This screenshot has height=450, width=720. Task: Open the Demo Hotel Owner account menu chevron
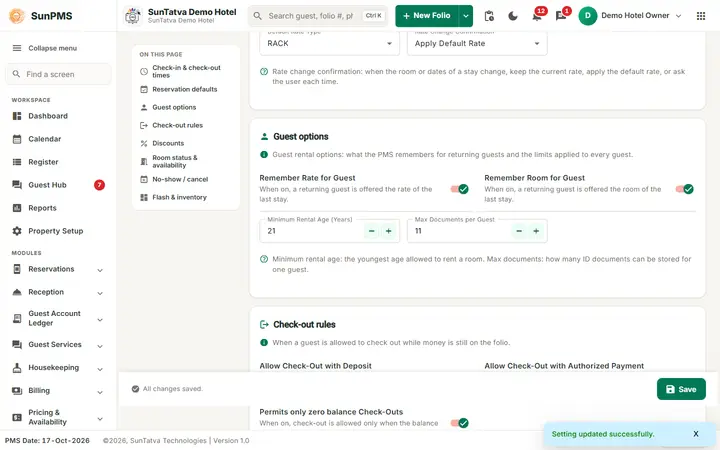(x=678, y=16)
